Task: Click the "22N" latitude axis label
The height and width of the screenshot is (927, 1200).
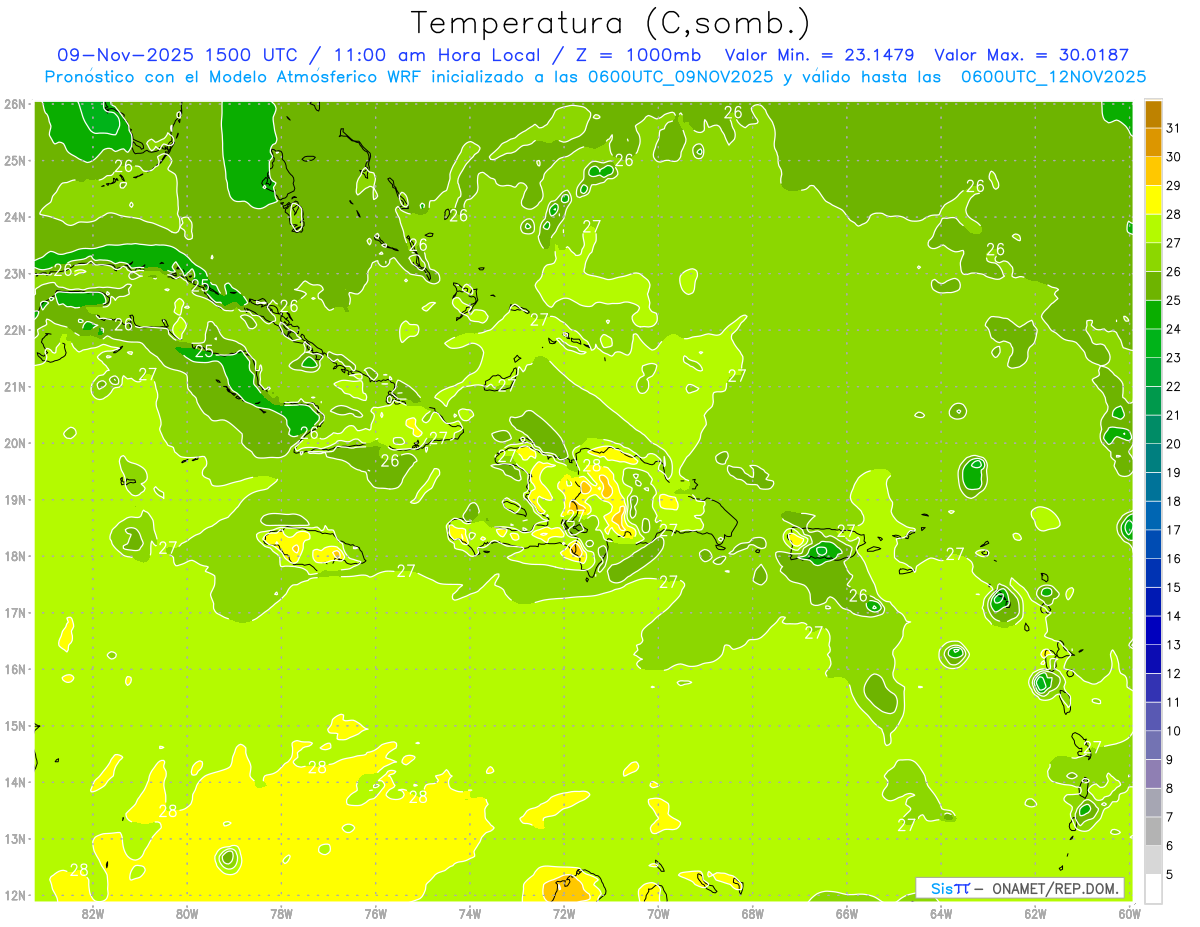Action: point(14,330)
